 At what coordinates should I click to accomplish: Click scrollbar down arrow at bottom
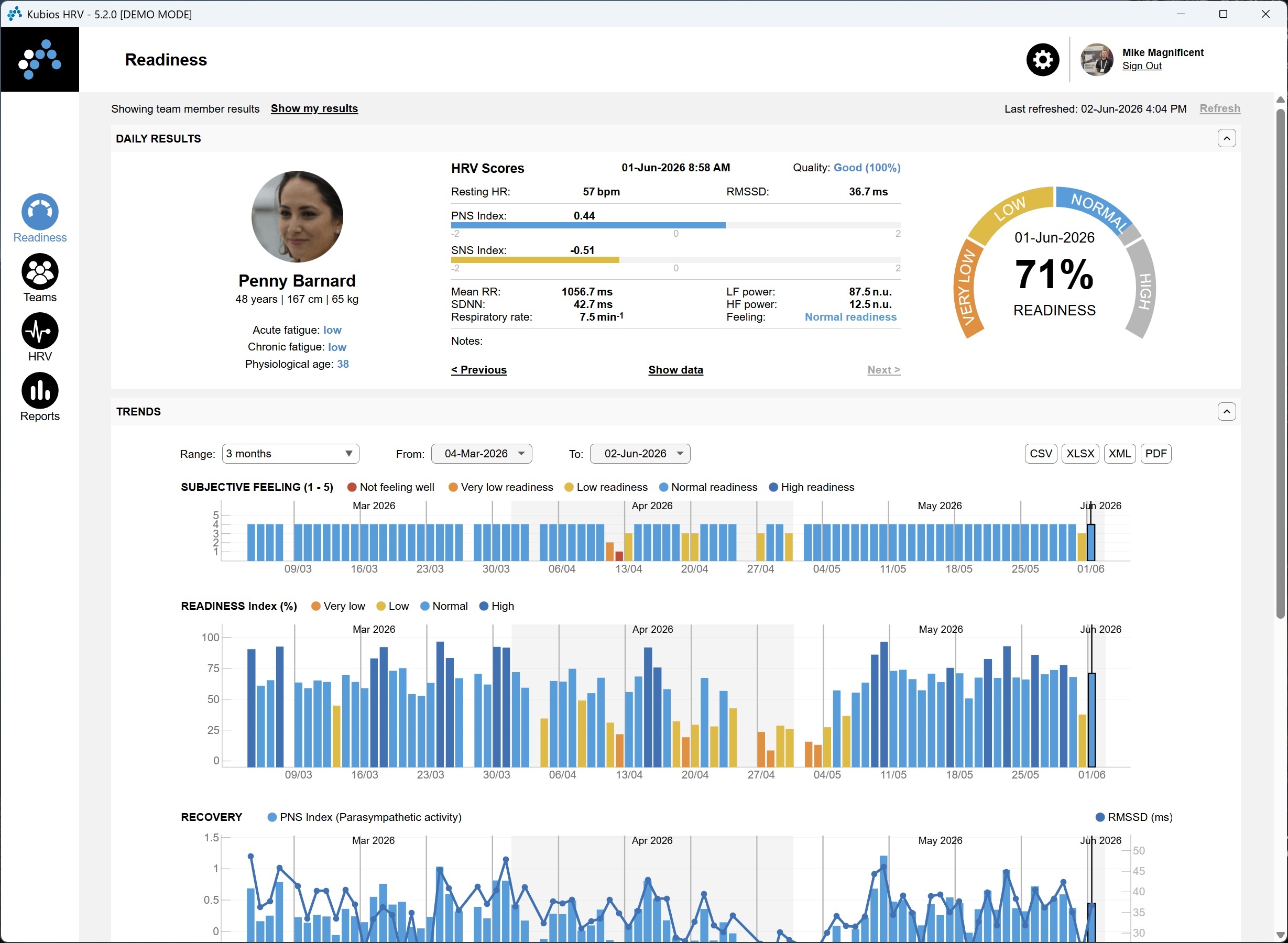click(1281, 935)
